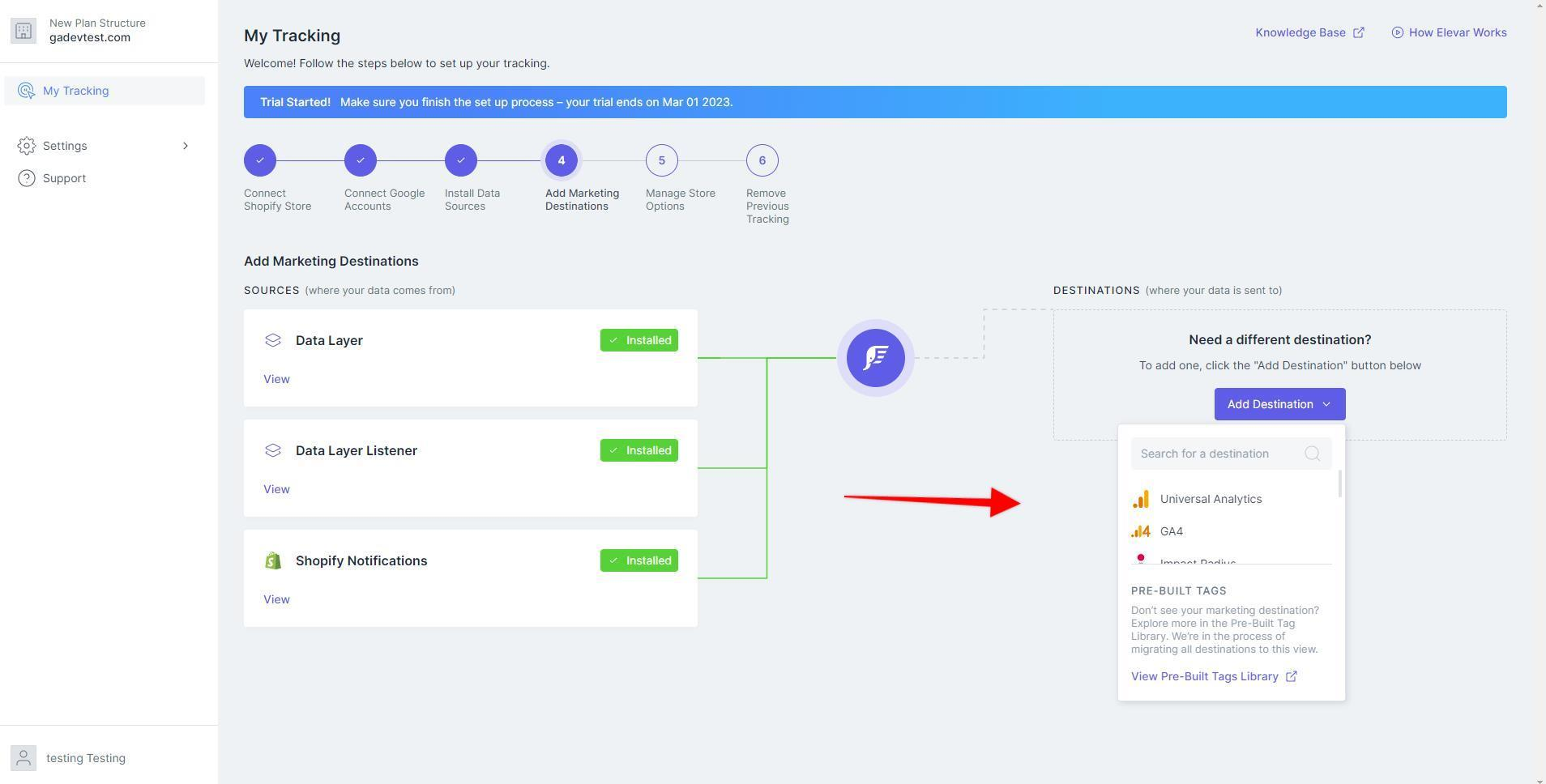1546x784 pixels.
Task: Click the gadevtest.com account name
Action: pos(90,37)
